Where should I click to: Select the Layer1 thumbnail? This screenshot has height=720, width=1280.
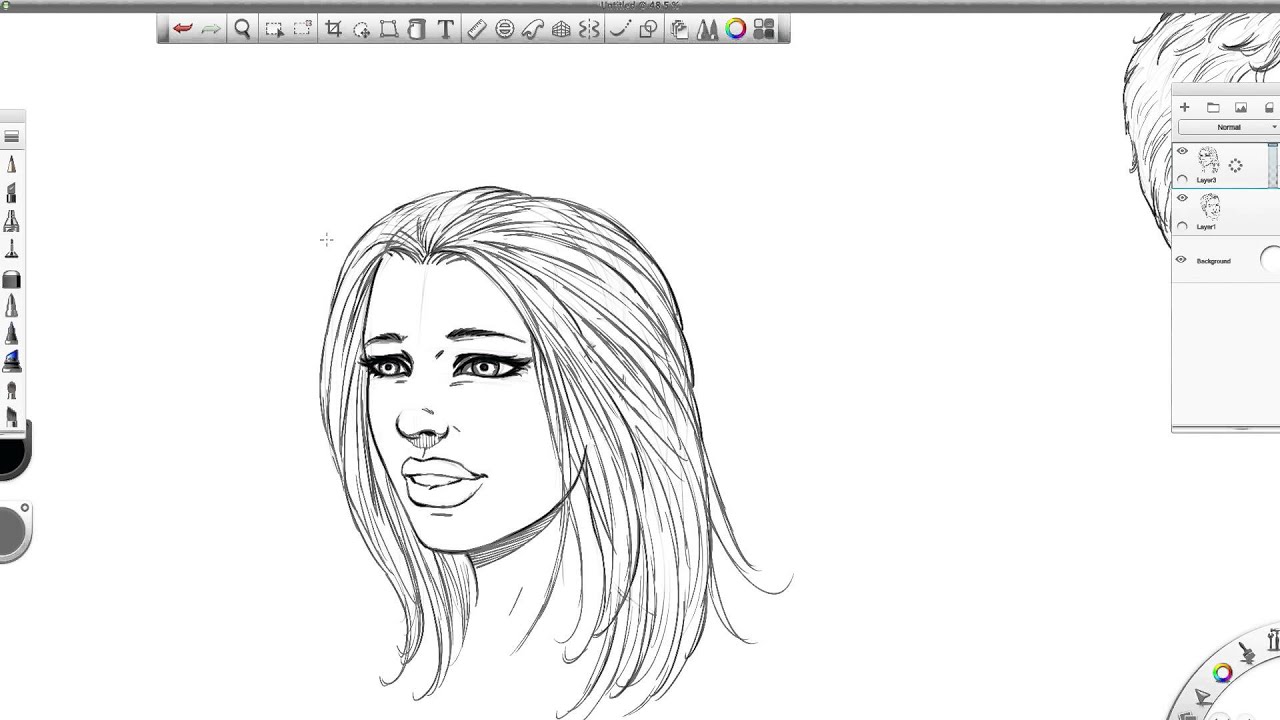pyautogui.click(x=1209, y=207)
